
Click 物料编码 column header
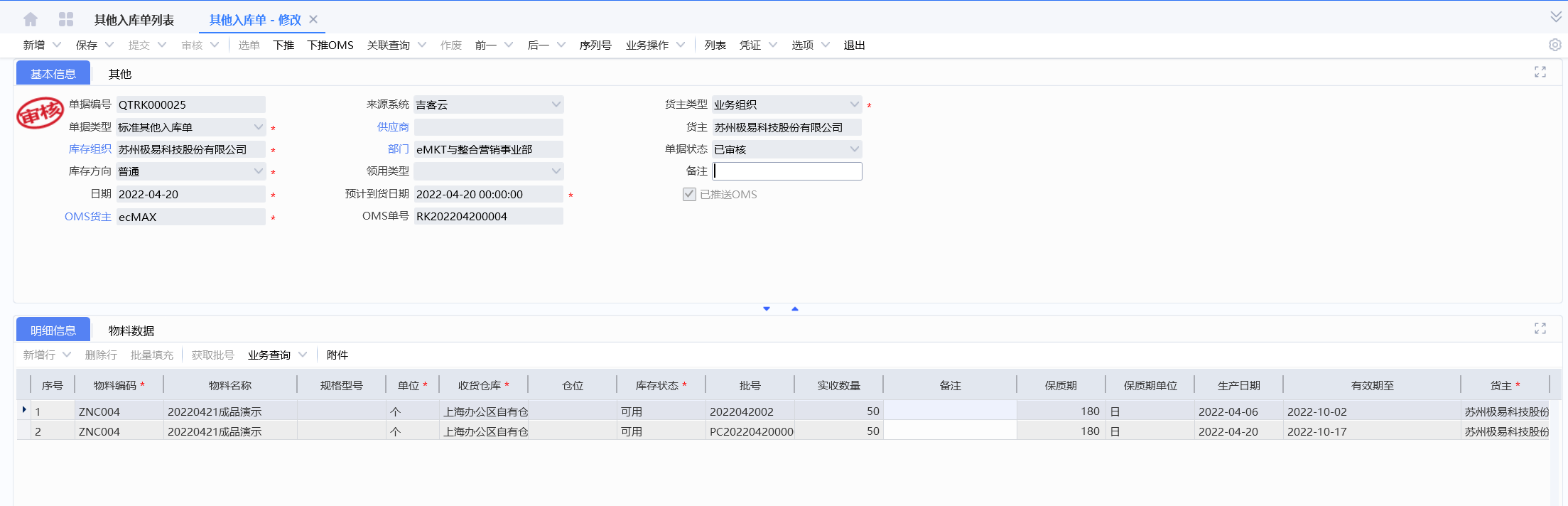pyautogui.click(x=119, y=385)
